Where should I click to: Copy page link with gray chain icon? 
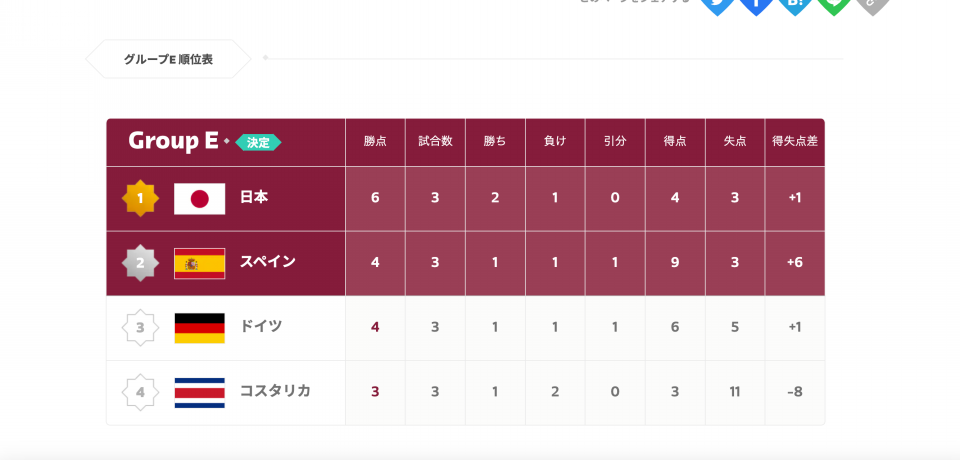coord(872,4)
